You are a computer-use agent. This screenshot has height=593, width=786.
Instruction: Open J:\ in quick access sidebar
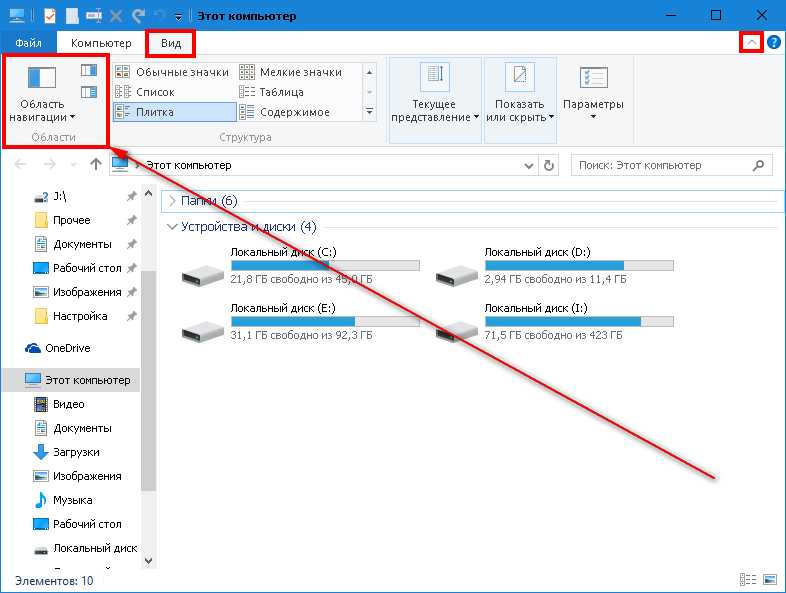click(60, 196)
